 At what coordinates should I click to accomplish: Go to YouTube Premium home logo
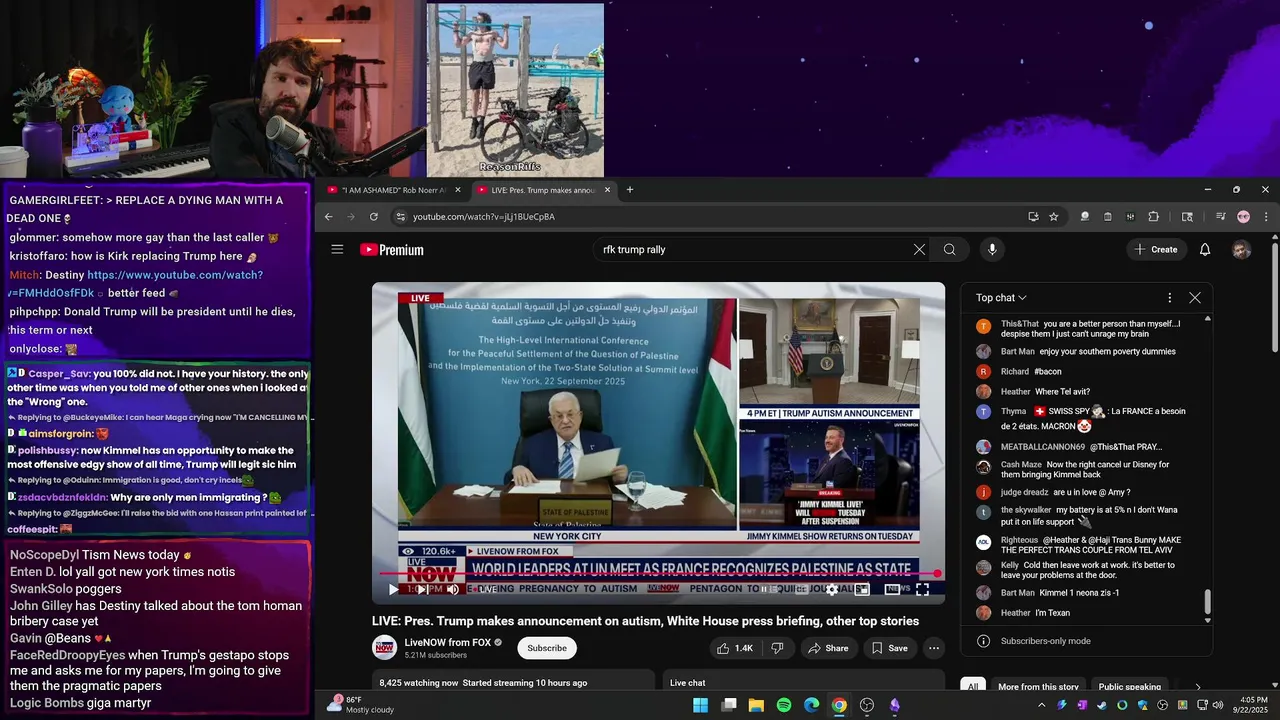tap(392, 250)
